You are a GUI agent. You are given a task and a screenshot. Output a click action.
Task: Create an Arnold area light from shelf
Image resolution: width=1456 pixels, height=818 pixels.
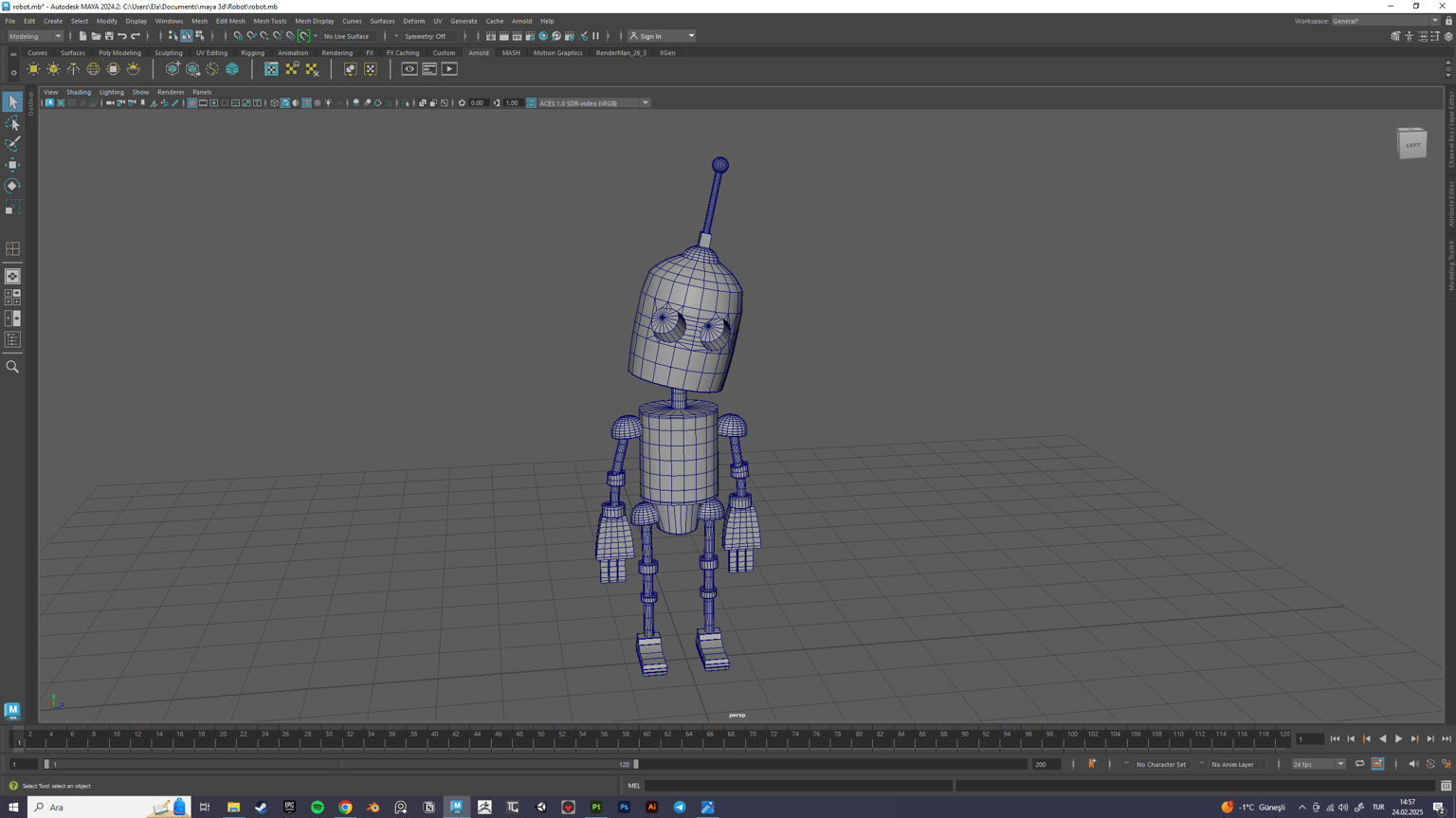click(33, 69)
